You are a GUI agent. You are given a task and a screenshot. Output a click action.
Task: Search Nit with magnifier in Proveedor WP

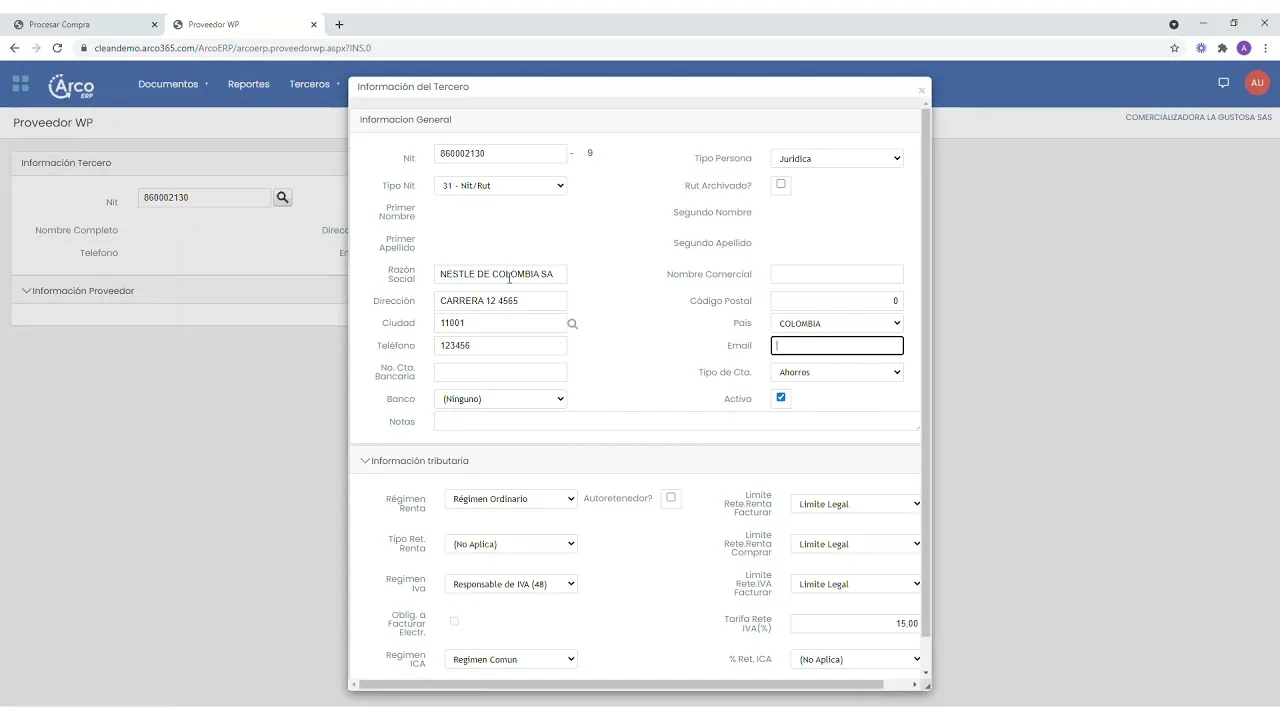283,198
